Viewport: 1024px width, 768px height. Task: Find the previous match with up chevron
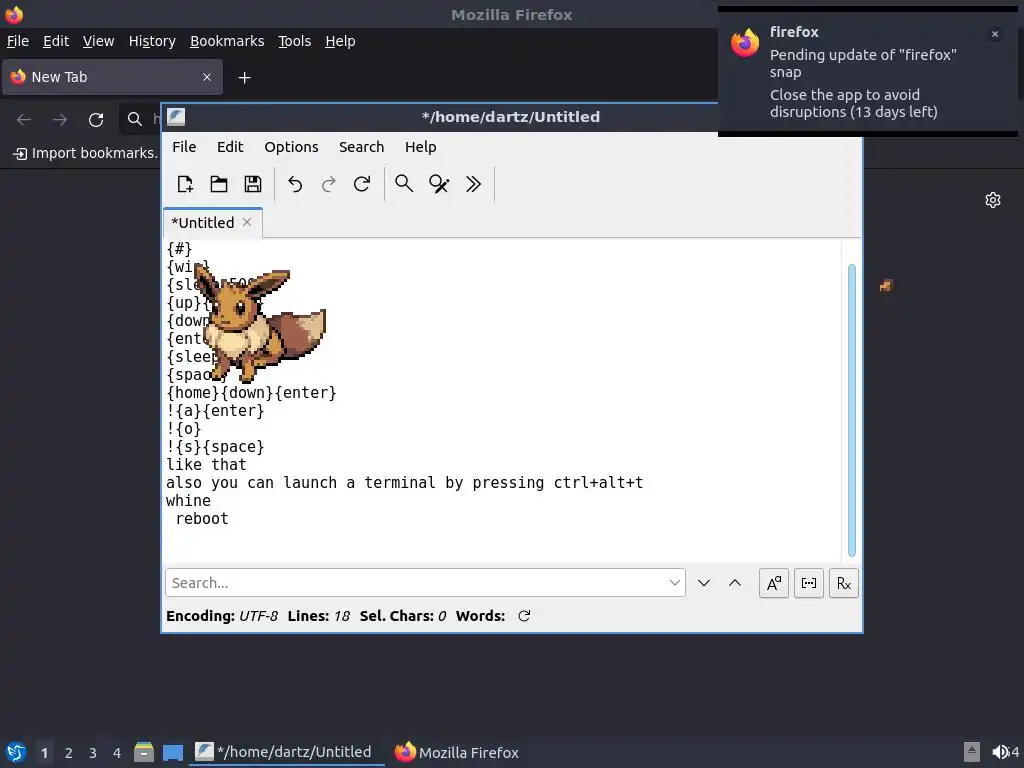pyautogui.click(x=735, y=583)
